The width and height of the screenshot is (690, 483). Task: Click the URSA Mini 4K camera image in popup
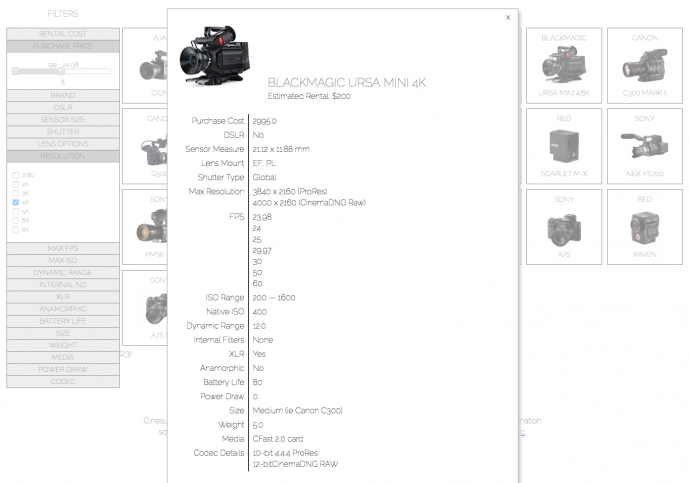(215, 55)
